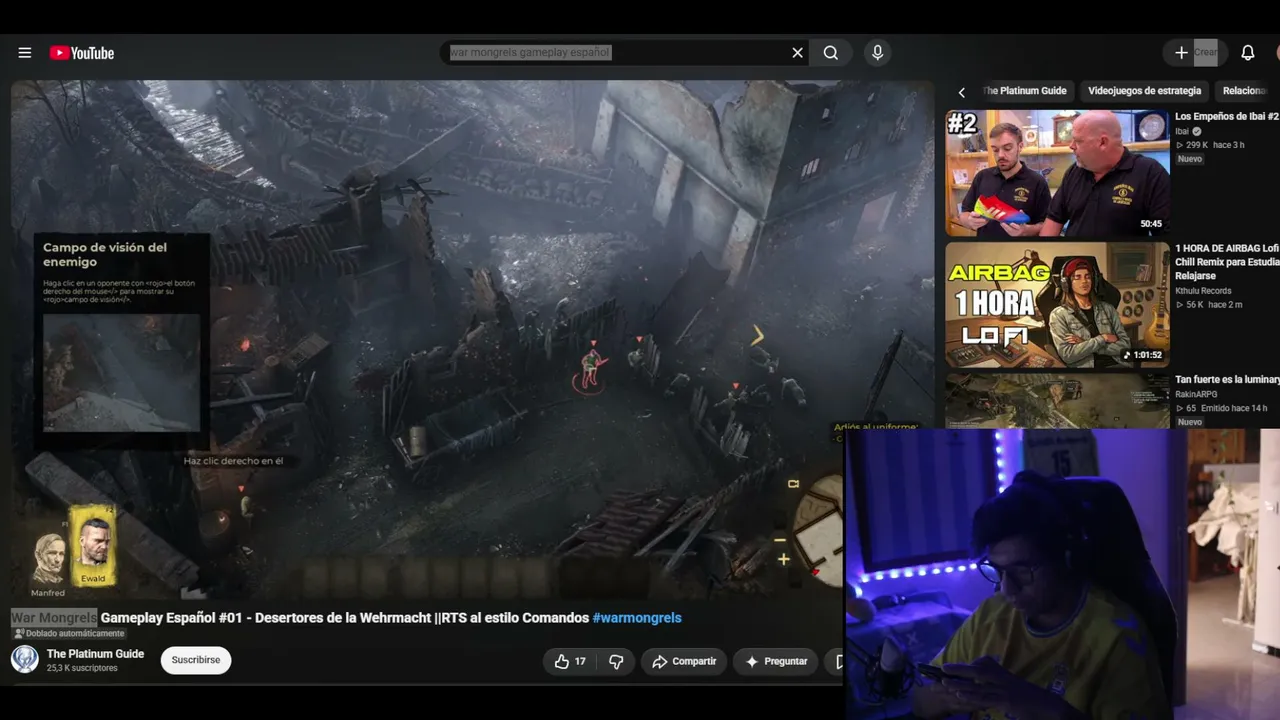Select the 'Videojuegos de estrategia' chip
Screen dimensions: 1280x720
point(1145,91)
